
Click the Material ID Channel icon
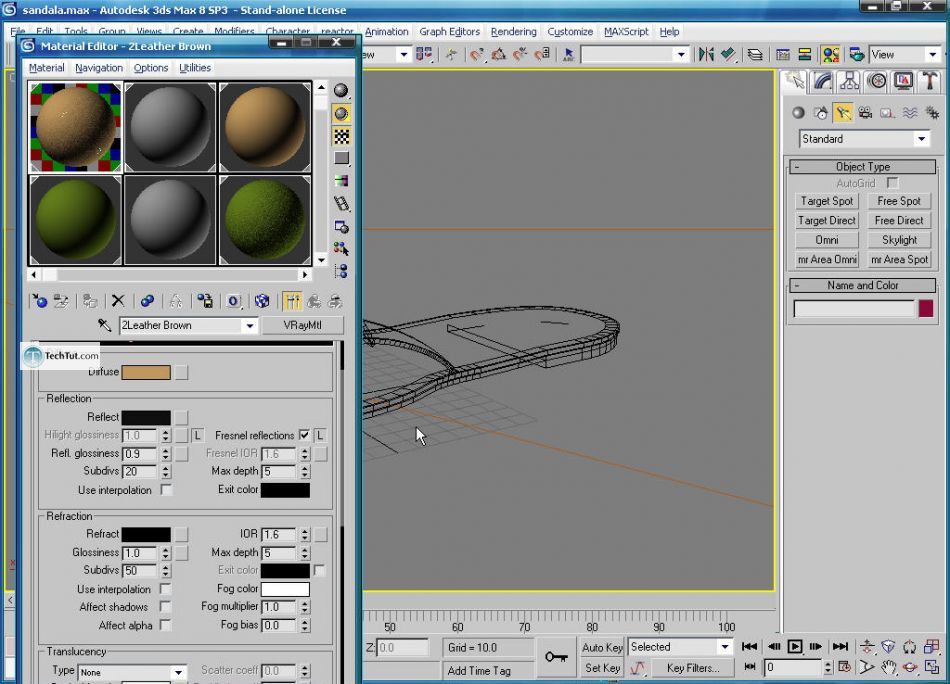pos(233,300)
